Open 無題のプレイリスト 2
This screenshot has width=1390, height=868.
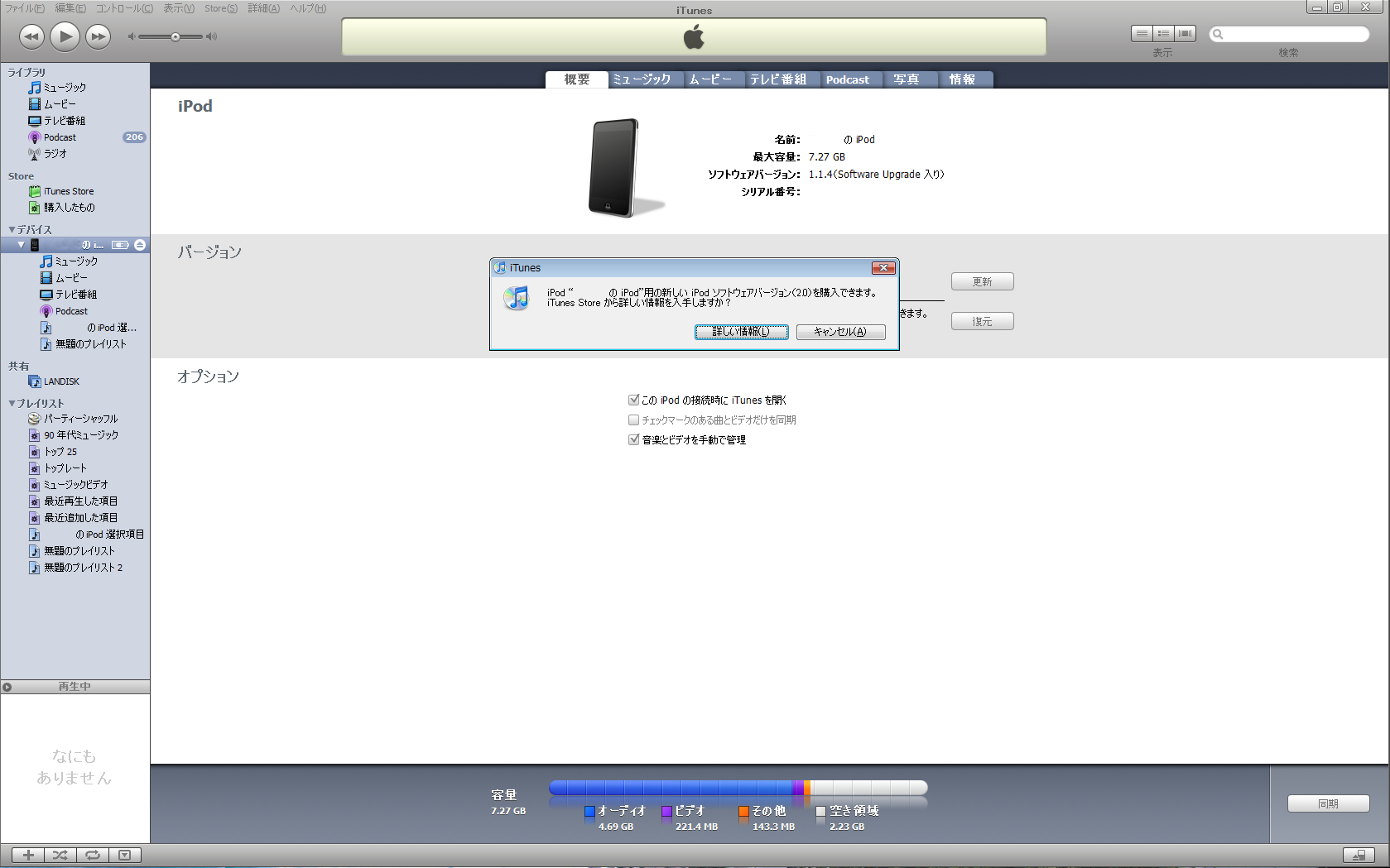click(83, 568)
